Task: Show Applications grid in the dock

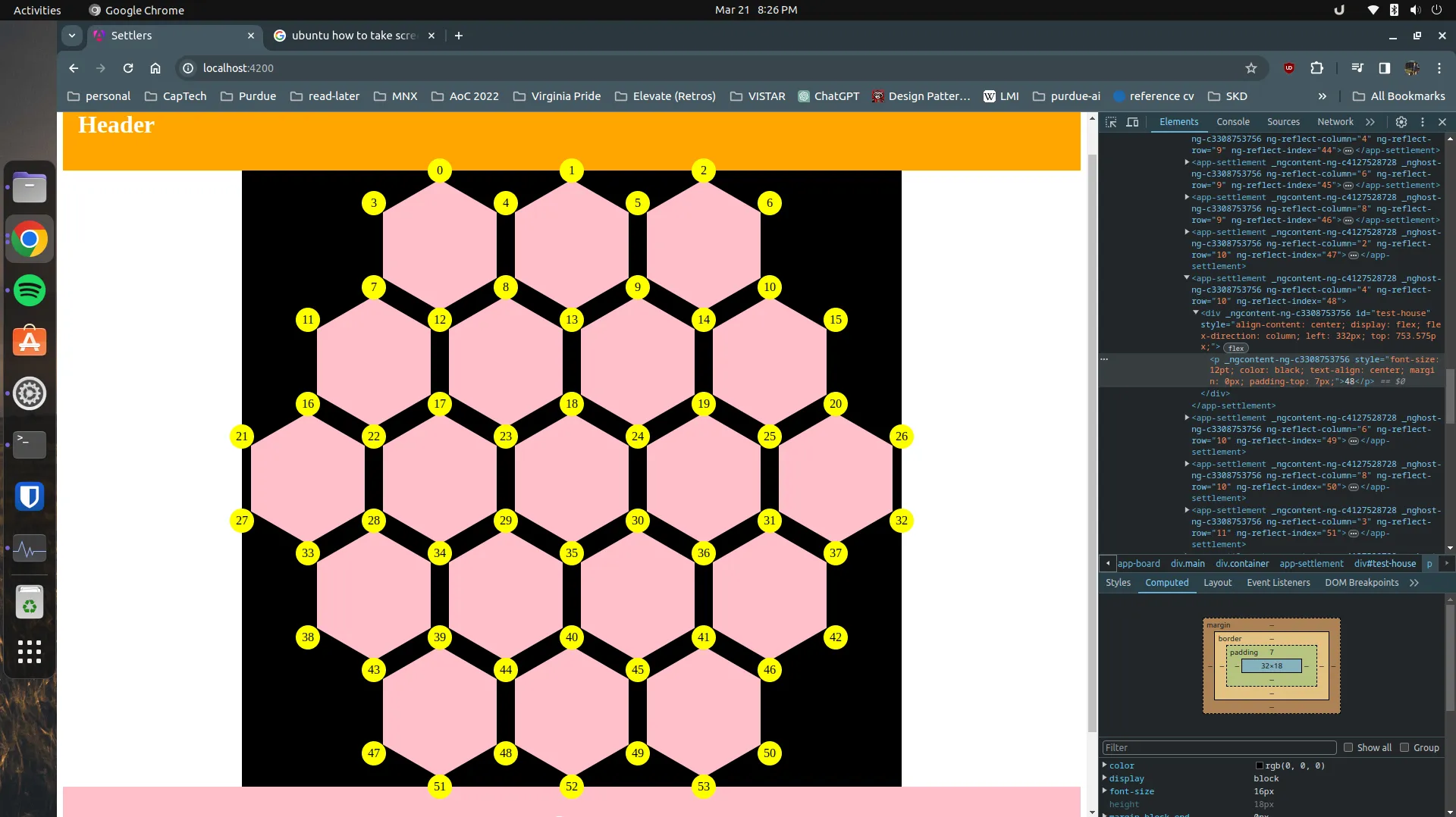Action: (x=30, y=652)
